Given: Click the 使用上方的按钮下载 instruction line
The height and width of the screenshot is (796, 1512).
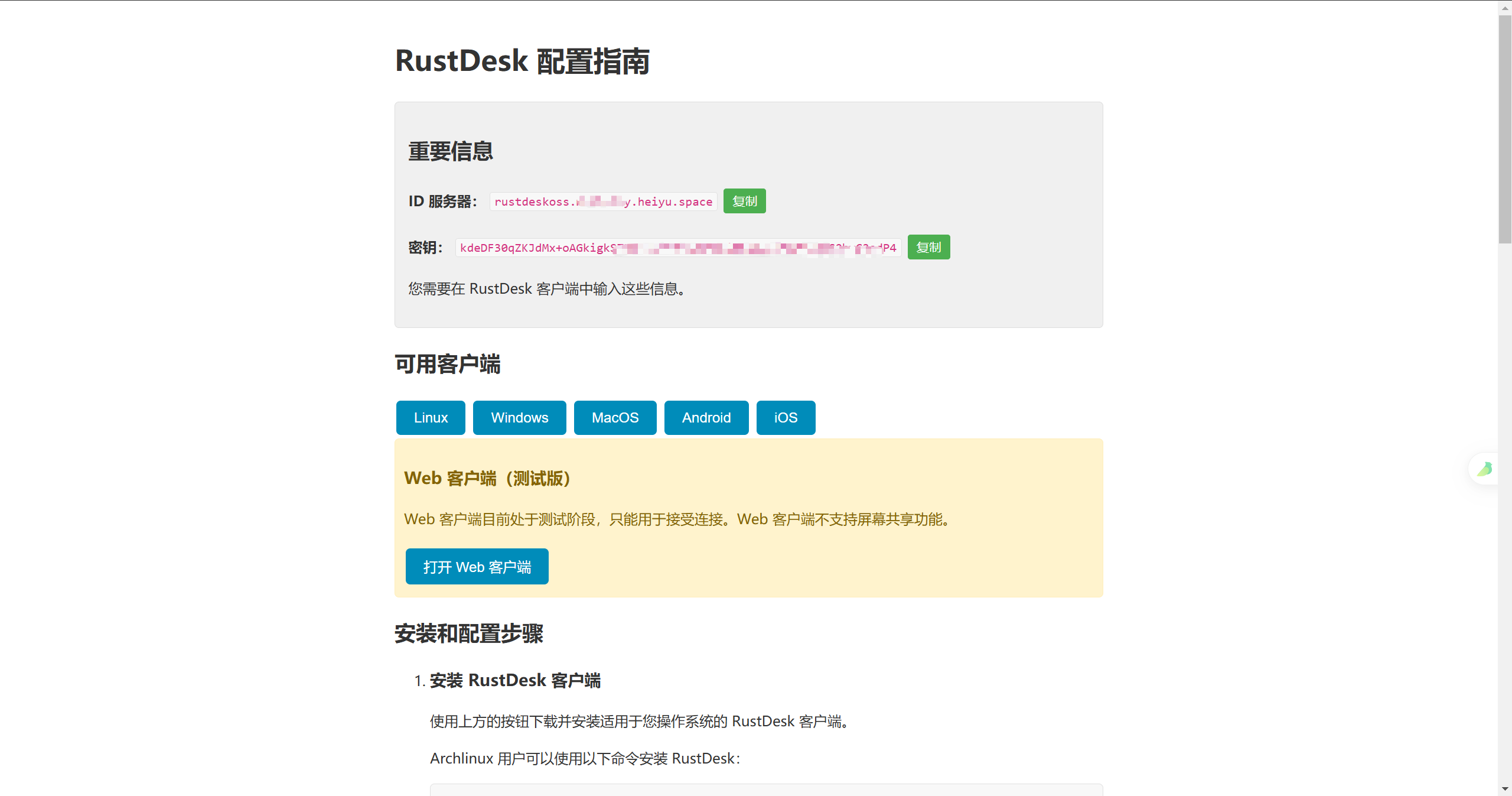Looking at the screenshot, I should pos(640,721).
